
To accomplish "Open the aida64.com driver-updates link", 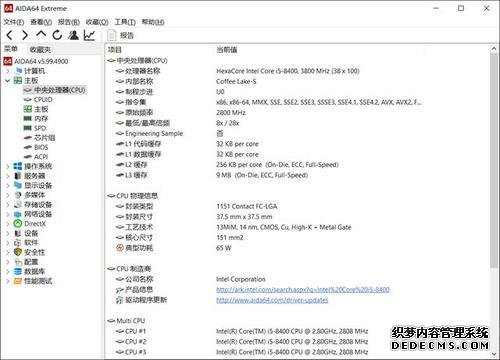I will point(272,300).
